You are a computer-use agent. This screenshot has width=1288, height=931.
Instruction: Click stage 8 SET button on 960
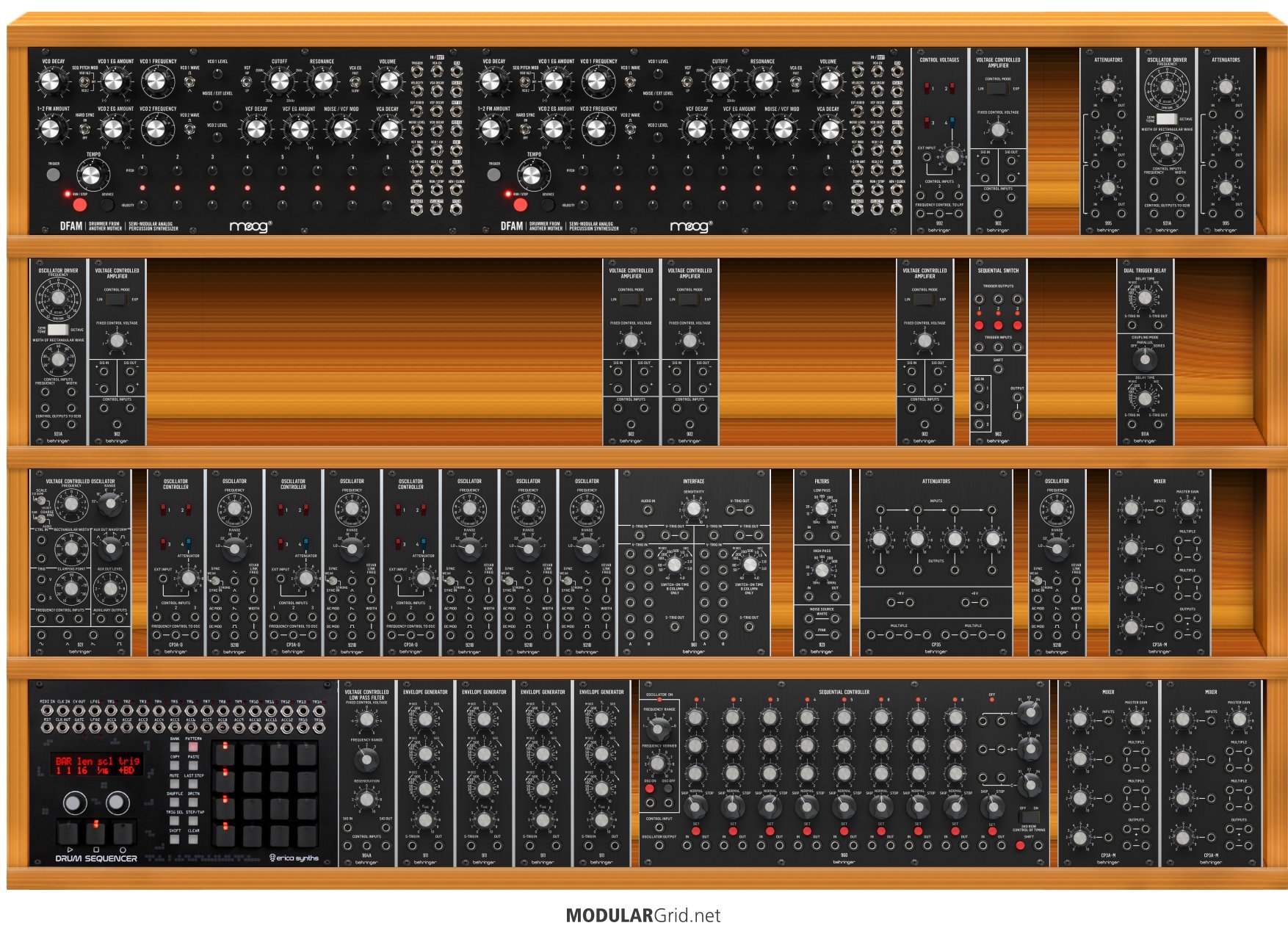click(x=955, y=832)
